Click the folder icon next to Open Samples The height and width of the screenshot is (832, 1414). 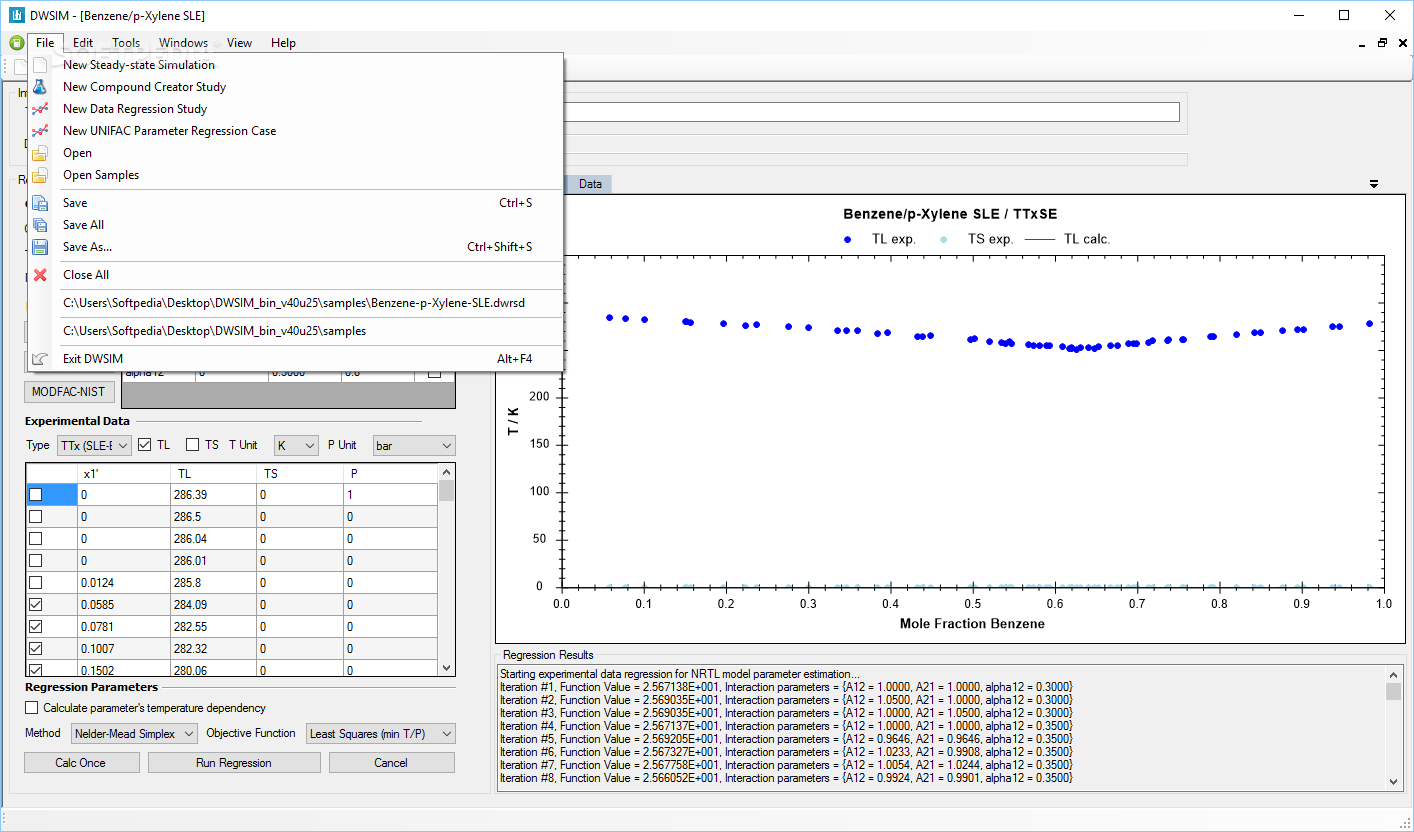[40, 175]
